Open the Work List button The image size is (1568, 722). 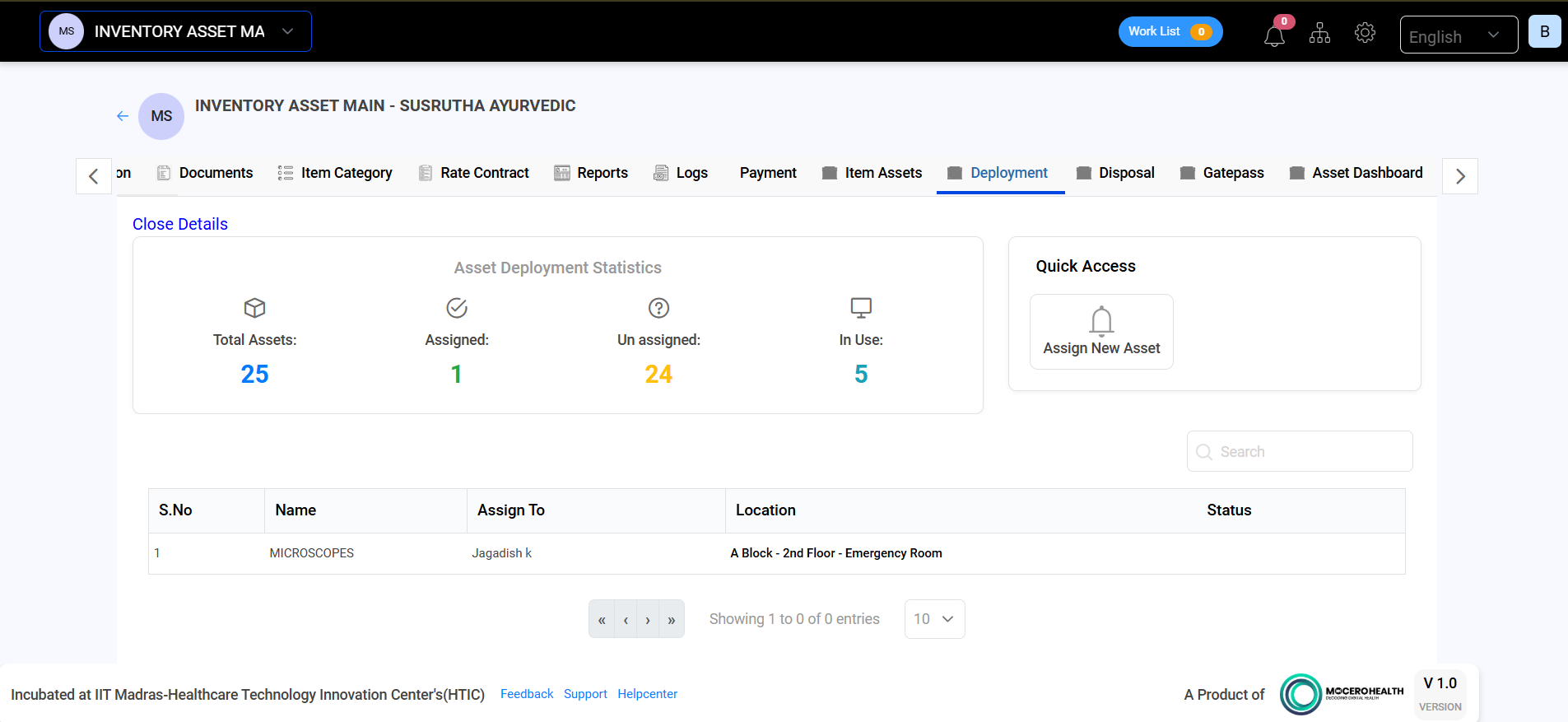[x=1170, y=32]
